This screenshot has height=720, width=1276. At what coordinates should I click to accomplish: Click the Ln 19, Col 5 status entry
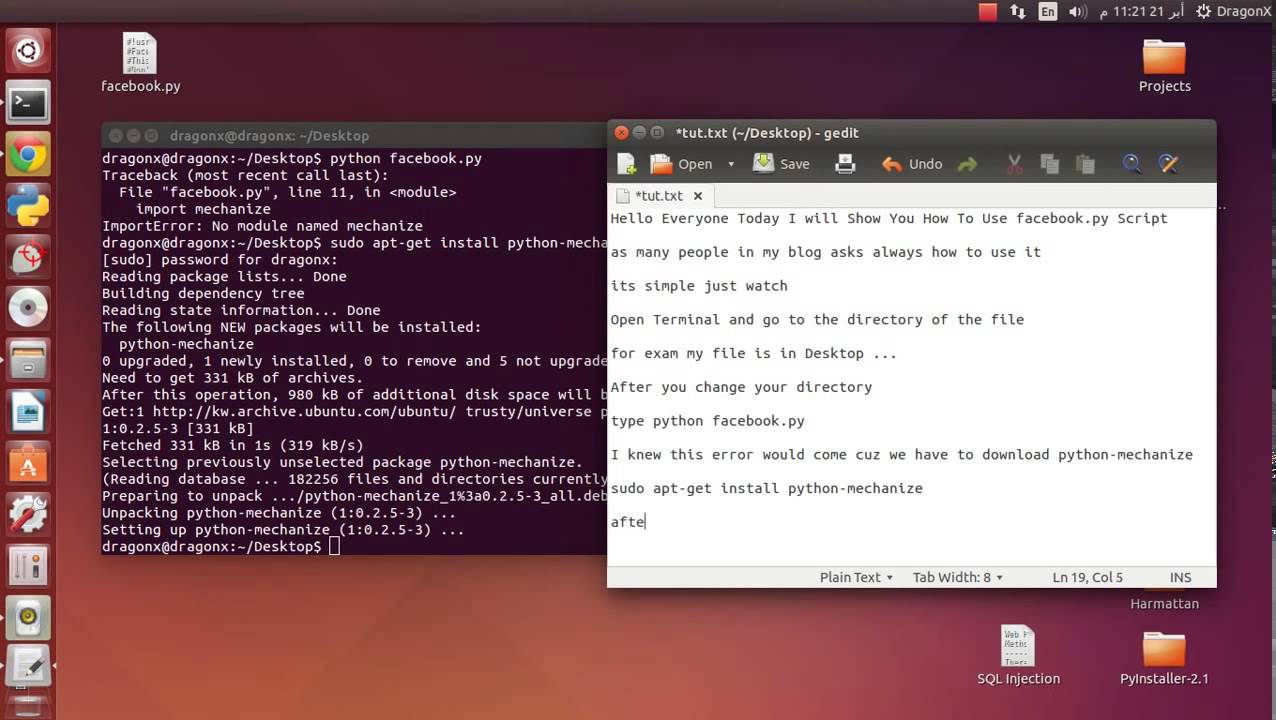(x=1087, y=577)
